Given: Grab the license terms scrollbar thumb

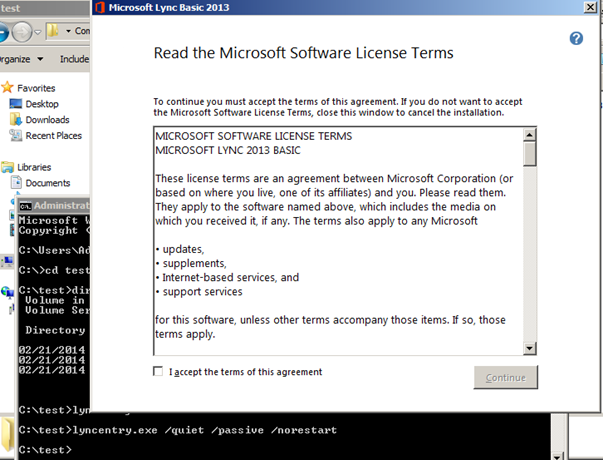Looking at the screenshot, I should point(530,154).
